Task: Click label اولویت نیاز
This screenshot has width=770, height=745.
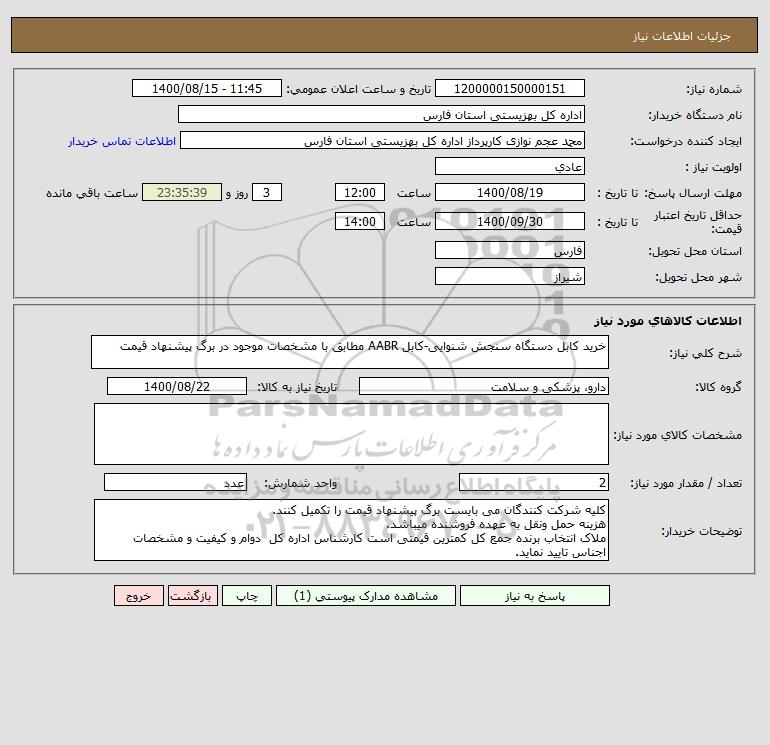Action: coord(714,167)
